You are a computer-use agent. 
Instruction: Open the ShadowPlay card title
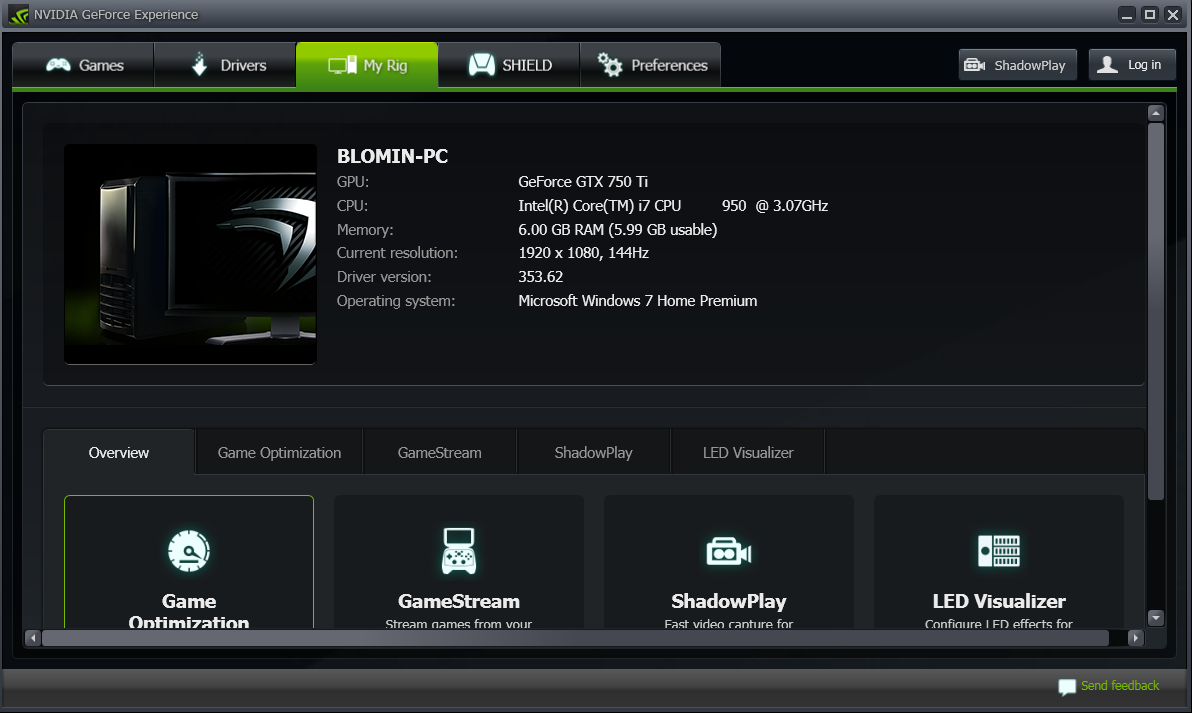point(728,601)
